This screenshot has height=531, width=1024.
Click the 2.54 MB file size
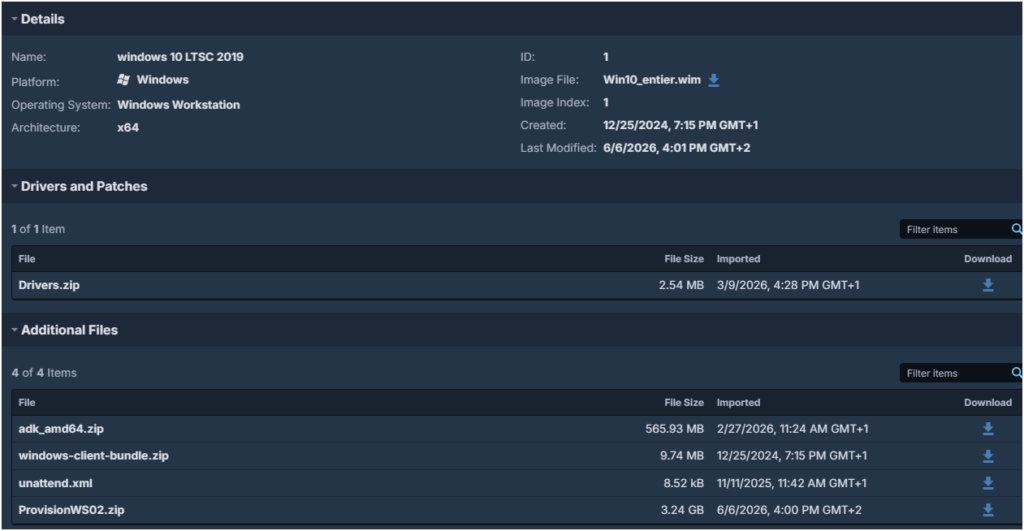(681, 285)
